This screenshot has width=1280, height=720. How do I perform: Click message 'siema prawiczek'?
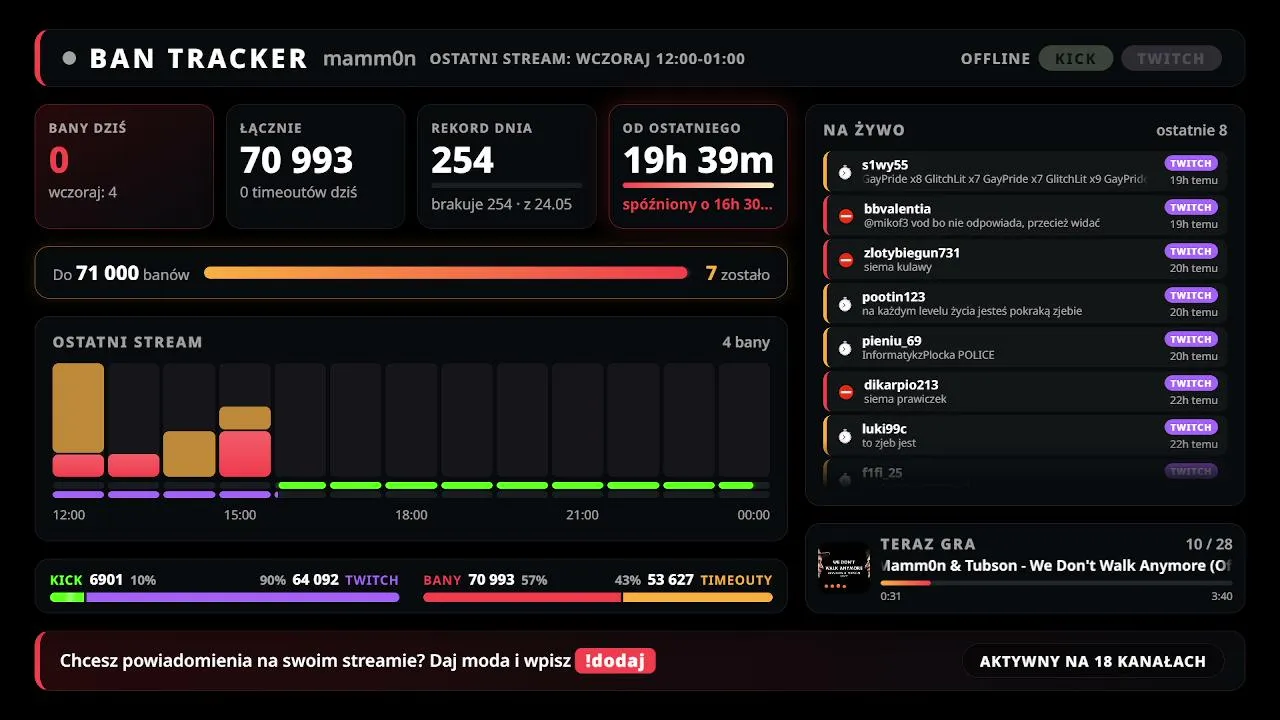tap(904, 399)
